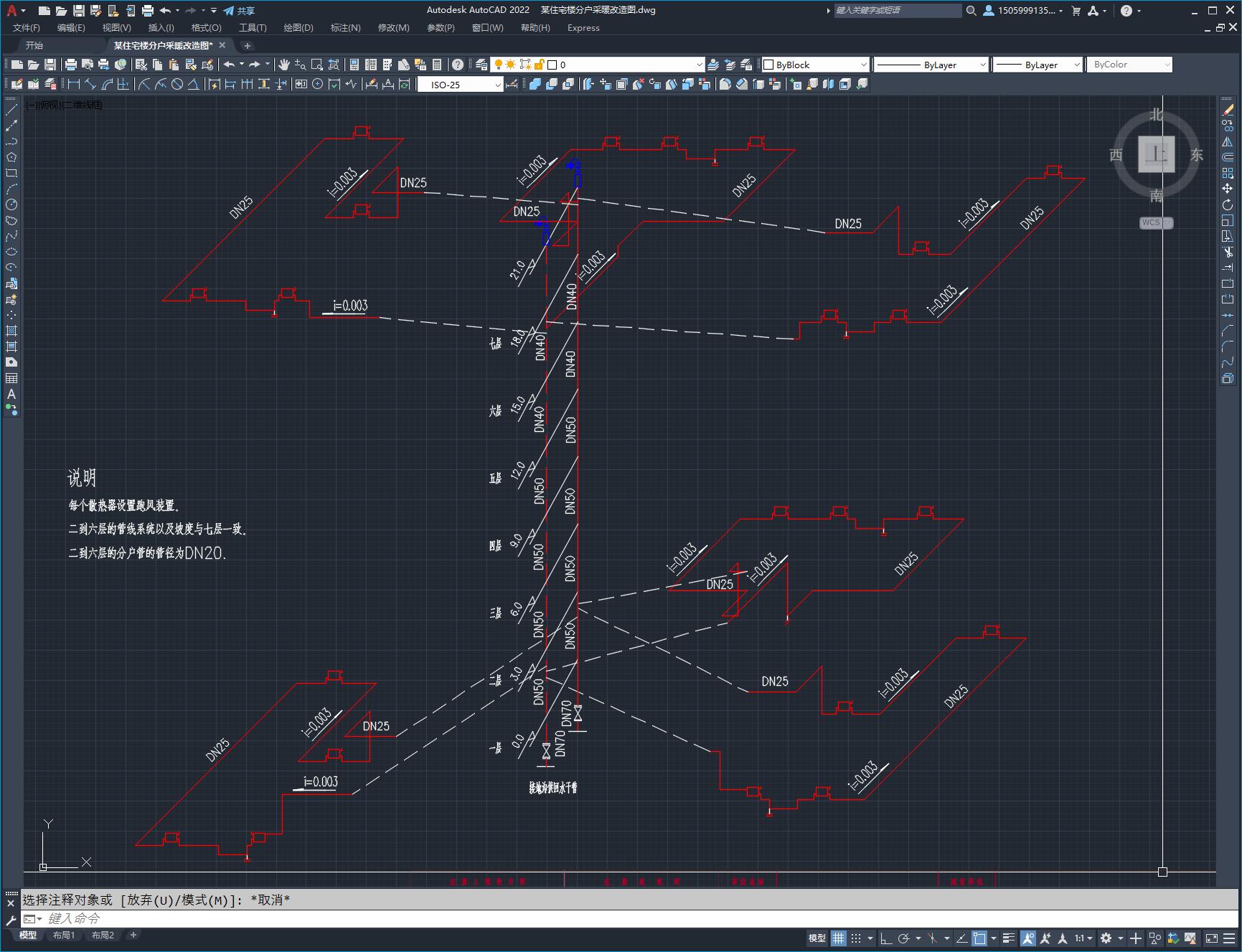Select the Hatch tool
Image resolution: width=1242 pixels, height=952 pixels.
pyautogui.click(x=11, y=331)
